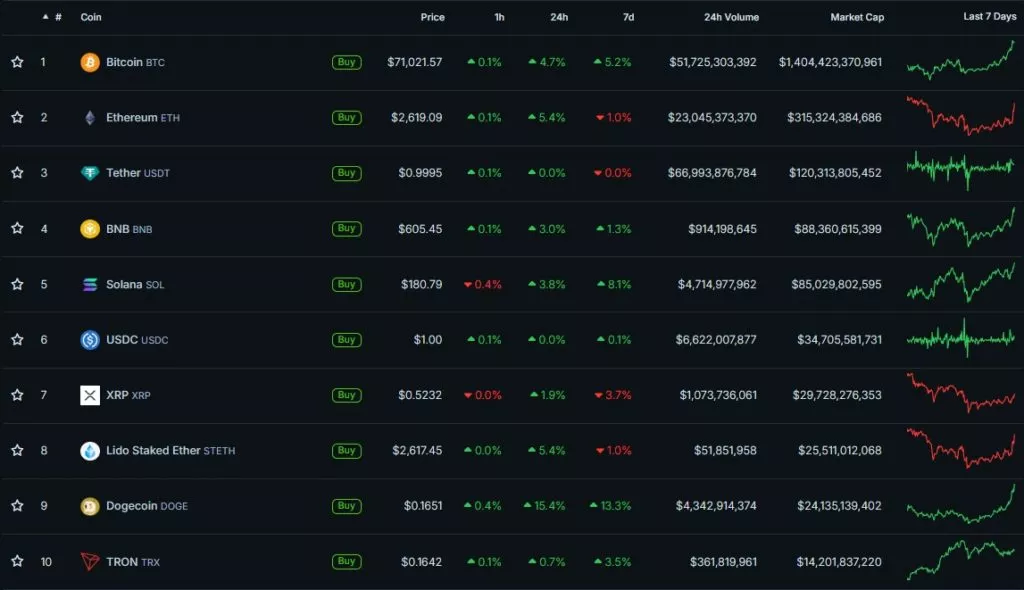
Task: Favorite Ethereum with its star
Action: [17, 118]
